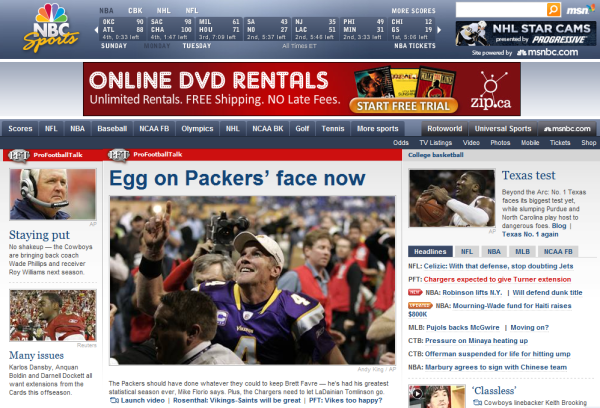Open the Golf menu item
Image resolution: width=600 pixels, height=408 pixels.
click(302, 129)
